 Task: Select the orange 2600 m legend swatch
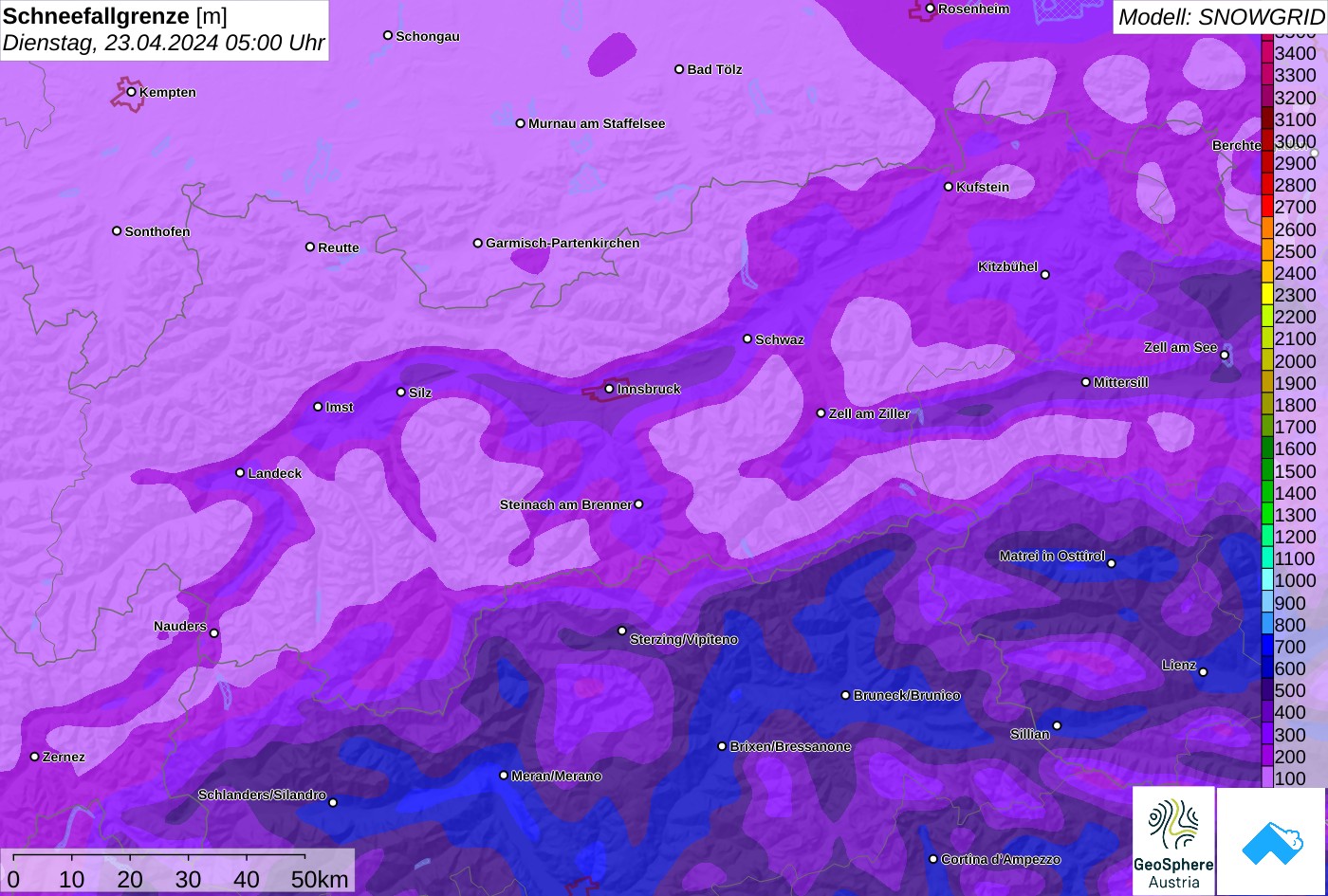[1267, 228]
